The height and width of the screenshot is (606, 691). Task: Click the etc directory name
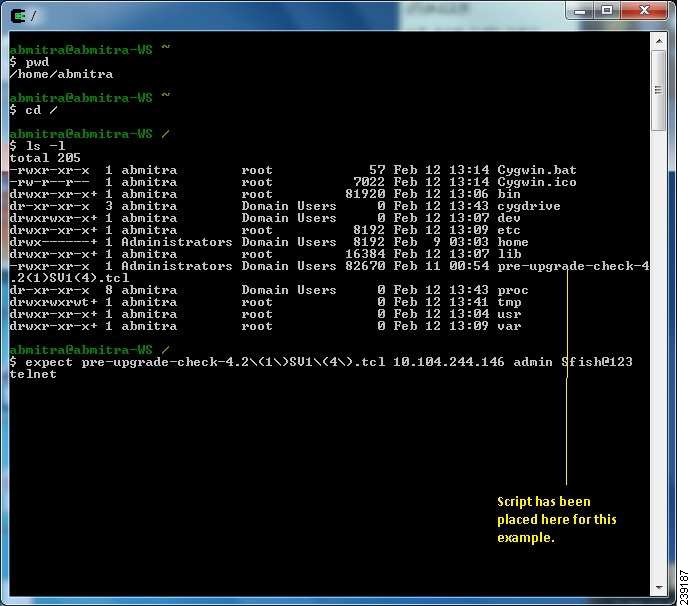(x=509, y=230)
